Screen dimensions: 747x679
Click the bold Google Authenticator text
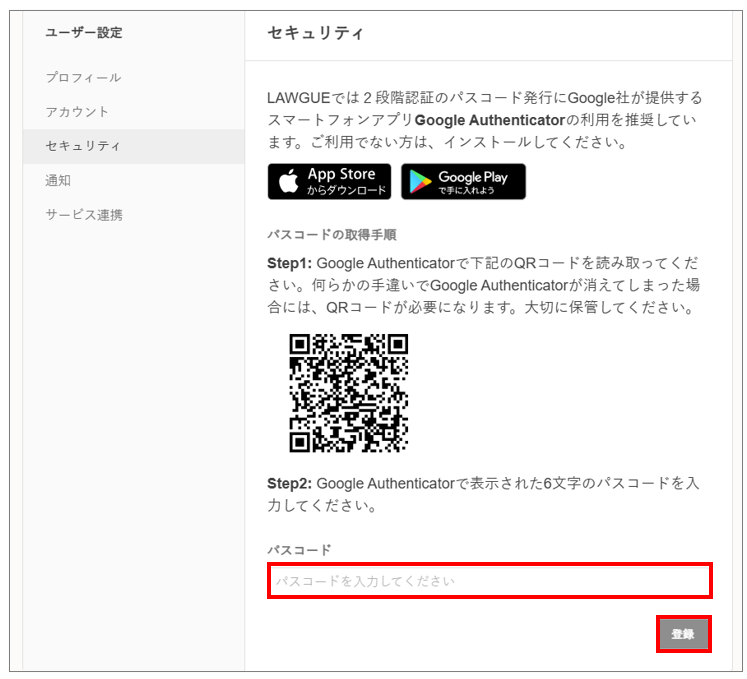490,120
